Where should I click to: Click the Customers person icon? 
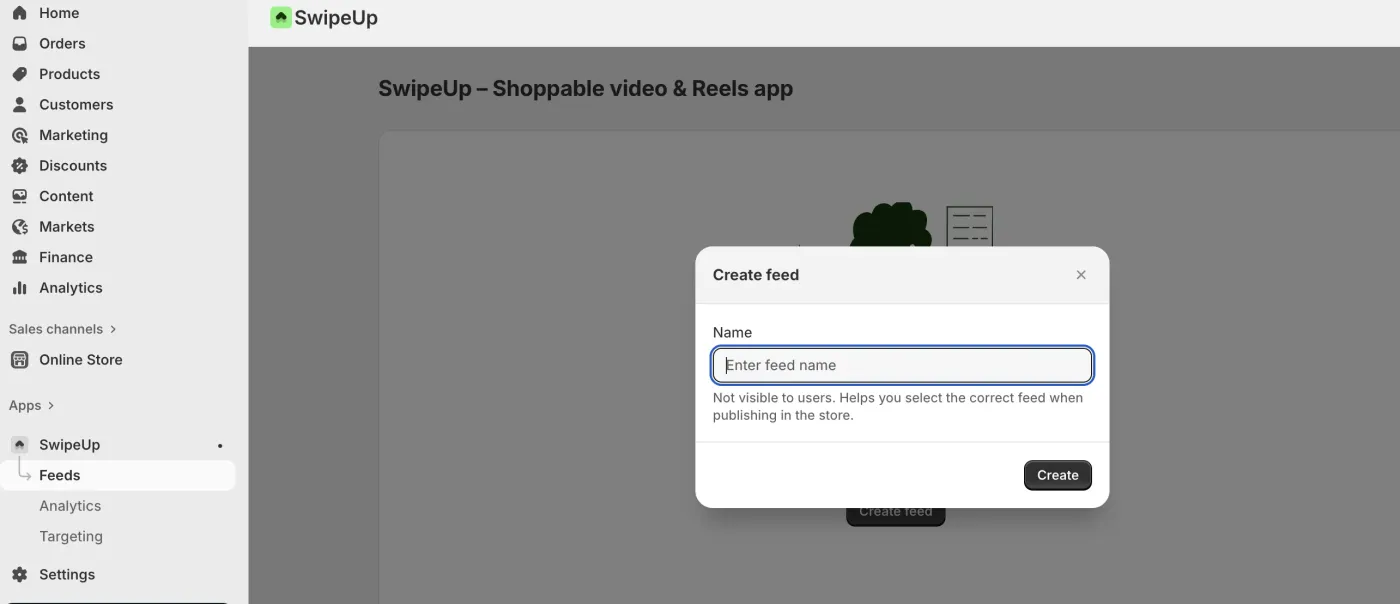click(19, 105)
